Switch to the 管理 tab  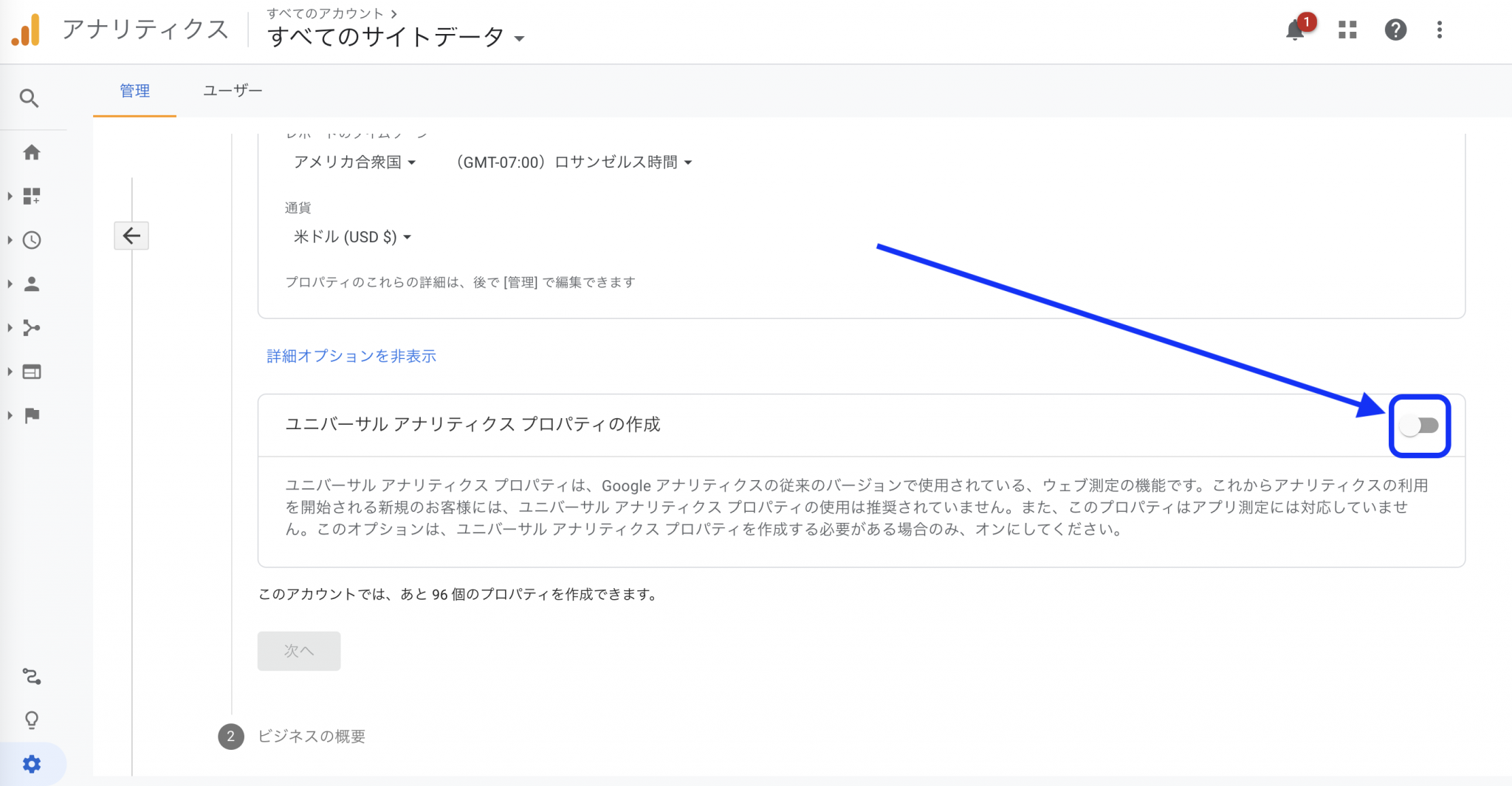pos(134,91)
